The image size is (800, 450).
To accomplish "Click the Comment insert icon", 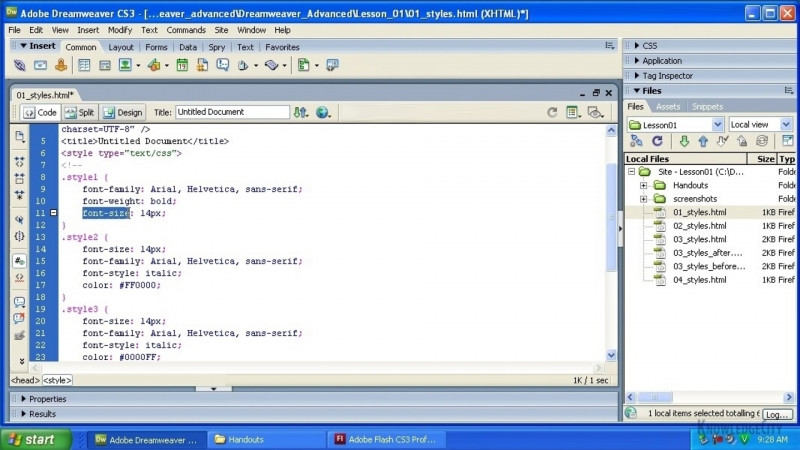I will point(223,65).
